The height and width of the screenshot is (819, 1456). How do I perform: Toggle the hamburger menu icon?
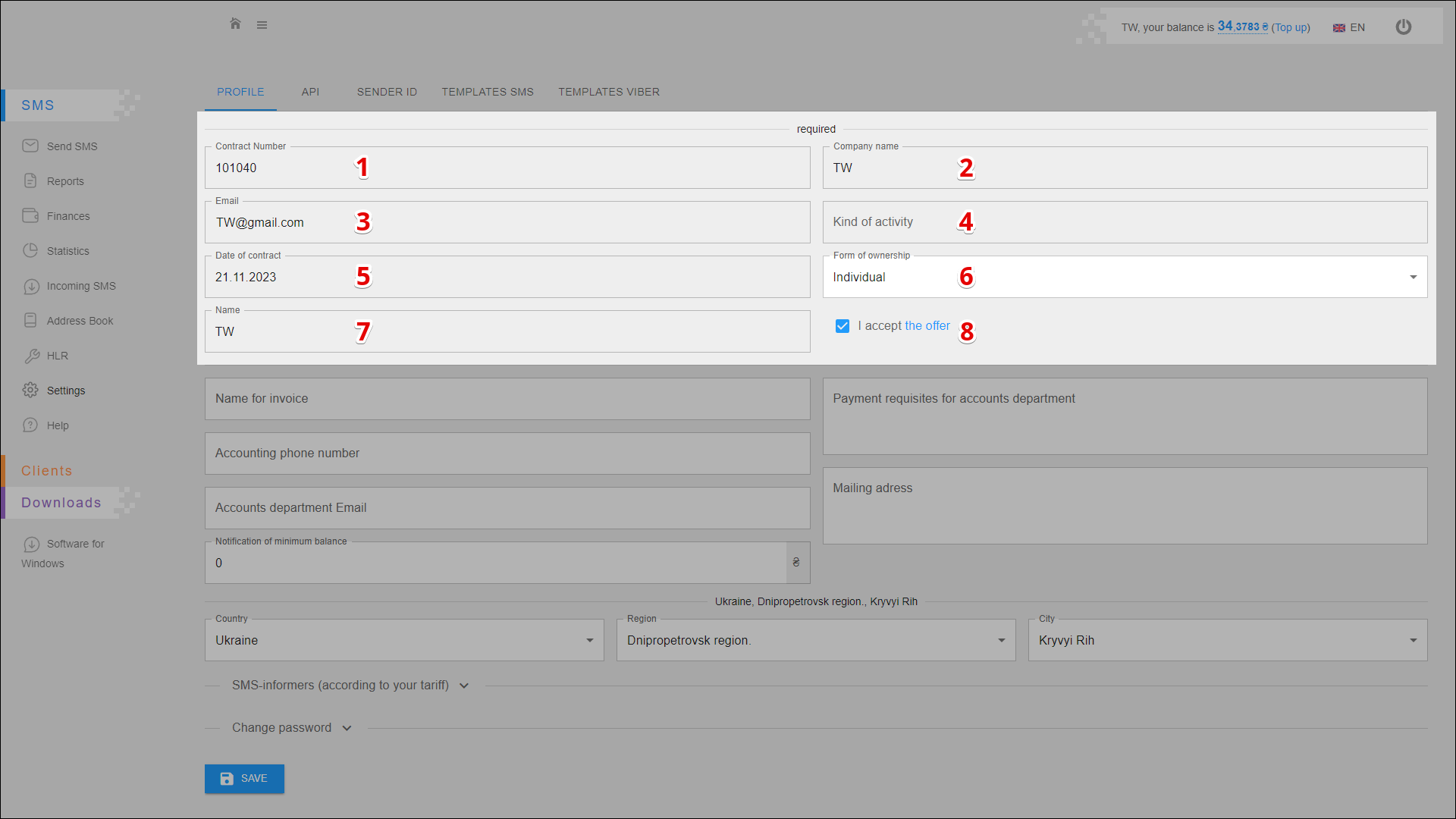coord(262,25)
